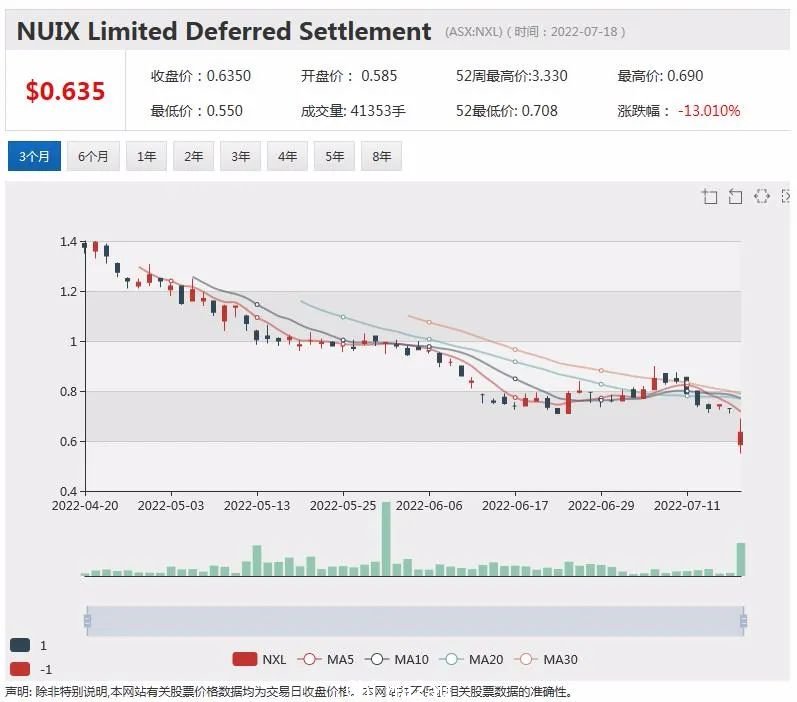Click the 开盘价: 0.585 value
This screenshot has height=702, width=797.
coord(349,76)
